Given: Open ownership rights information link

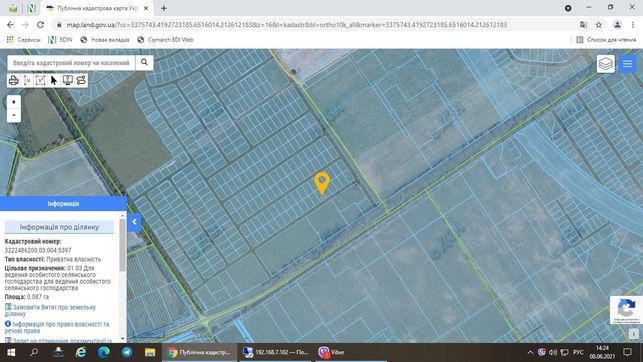Looking at the screenshot, I should (57, 327).
